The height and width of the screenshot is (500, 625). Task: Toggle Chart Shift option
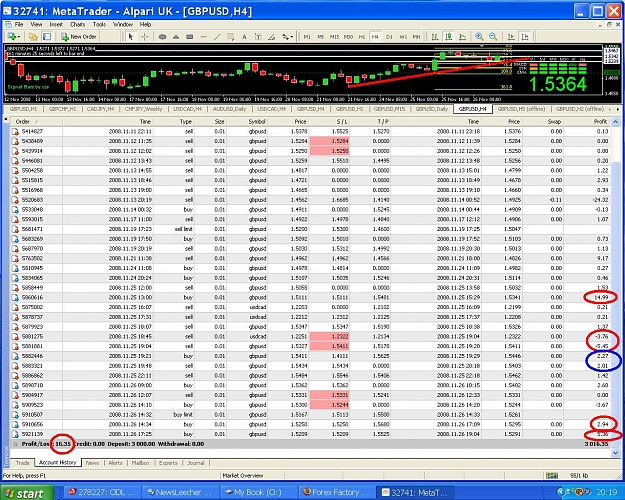click(x=525, y=37)
